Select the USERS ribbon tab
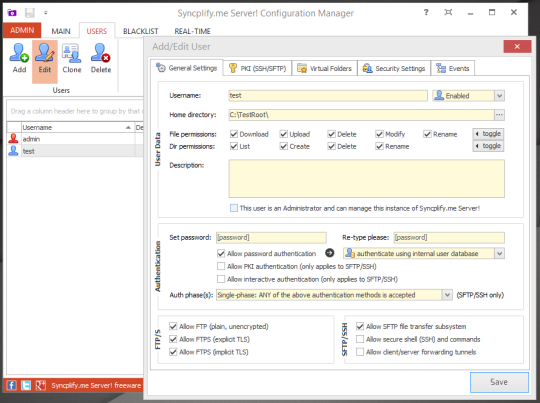The width and height of the screenshot is (540, 403). point(97,31)
